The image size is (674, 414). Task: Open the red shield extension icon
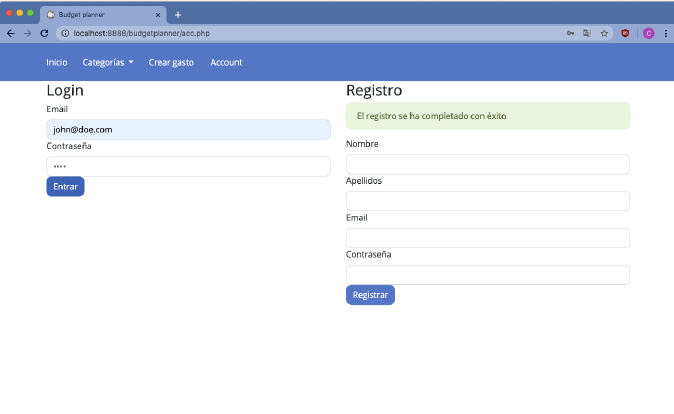(626, 33)
